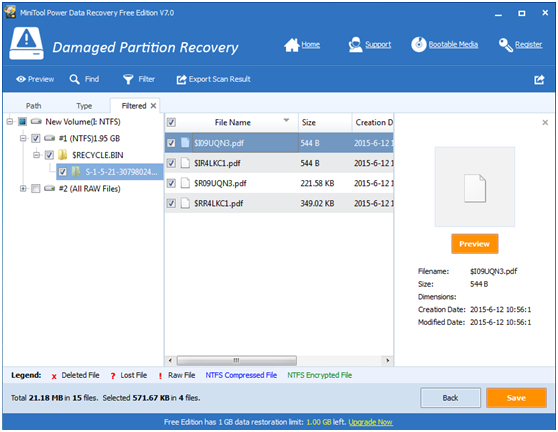Select $RR4LKC1.pdf file name
Viewport: 558px width, 432px height.
[x=218, y=204]
